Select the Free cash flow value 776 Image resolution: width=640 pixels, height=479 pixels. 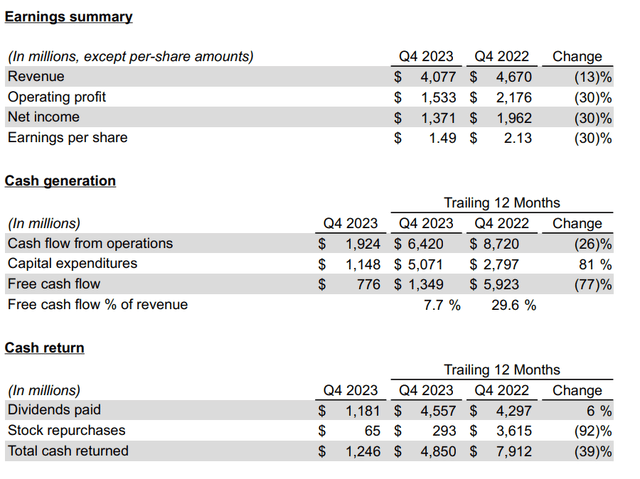(x=368, y=284)
